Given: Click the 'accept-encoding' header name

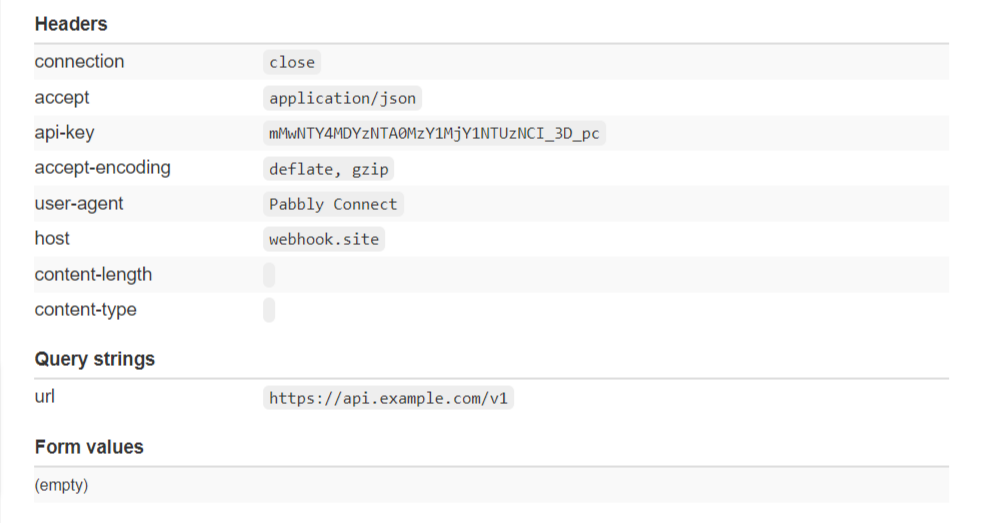Looking at the screenshot, I should point(103,168).
